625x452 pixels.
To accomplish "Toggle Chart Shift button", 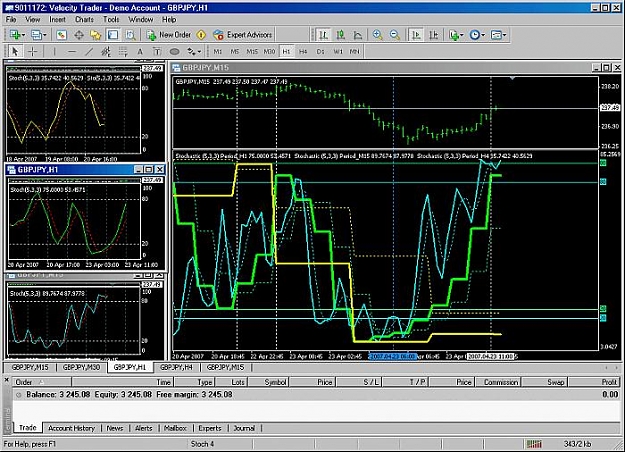I will pos(434,35).
